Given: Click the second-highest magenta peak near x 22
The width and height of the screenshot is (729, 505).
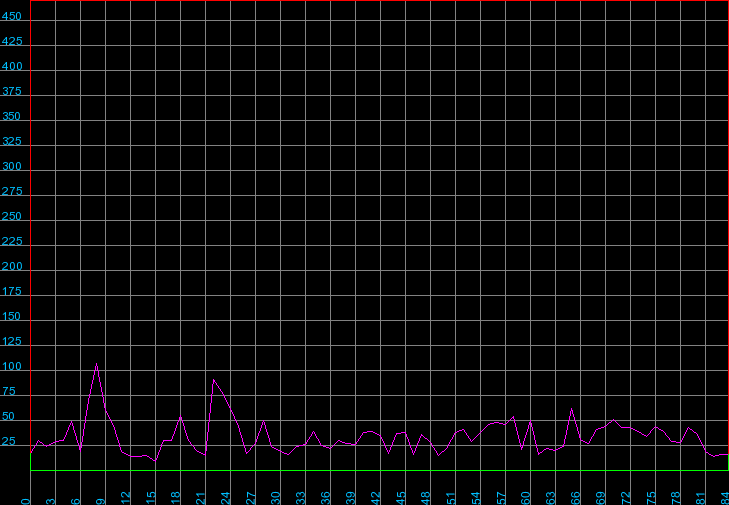Looking at the screenshot, I should 213,380.
